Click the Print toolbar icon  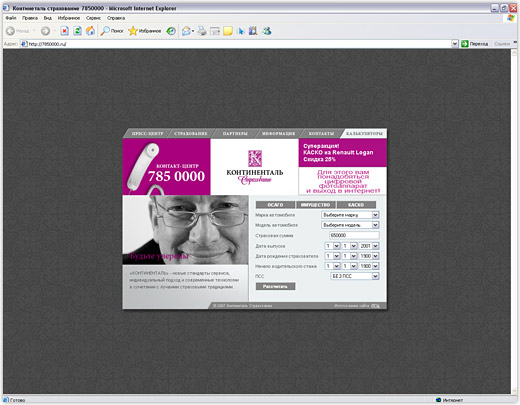(202, 31)
